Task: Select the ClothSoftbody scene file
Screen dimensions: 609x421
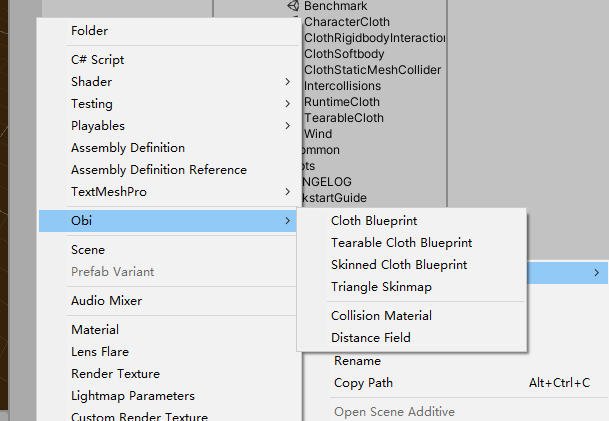Action: click(344, 54)
